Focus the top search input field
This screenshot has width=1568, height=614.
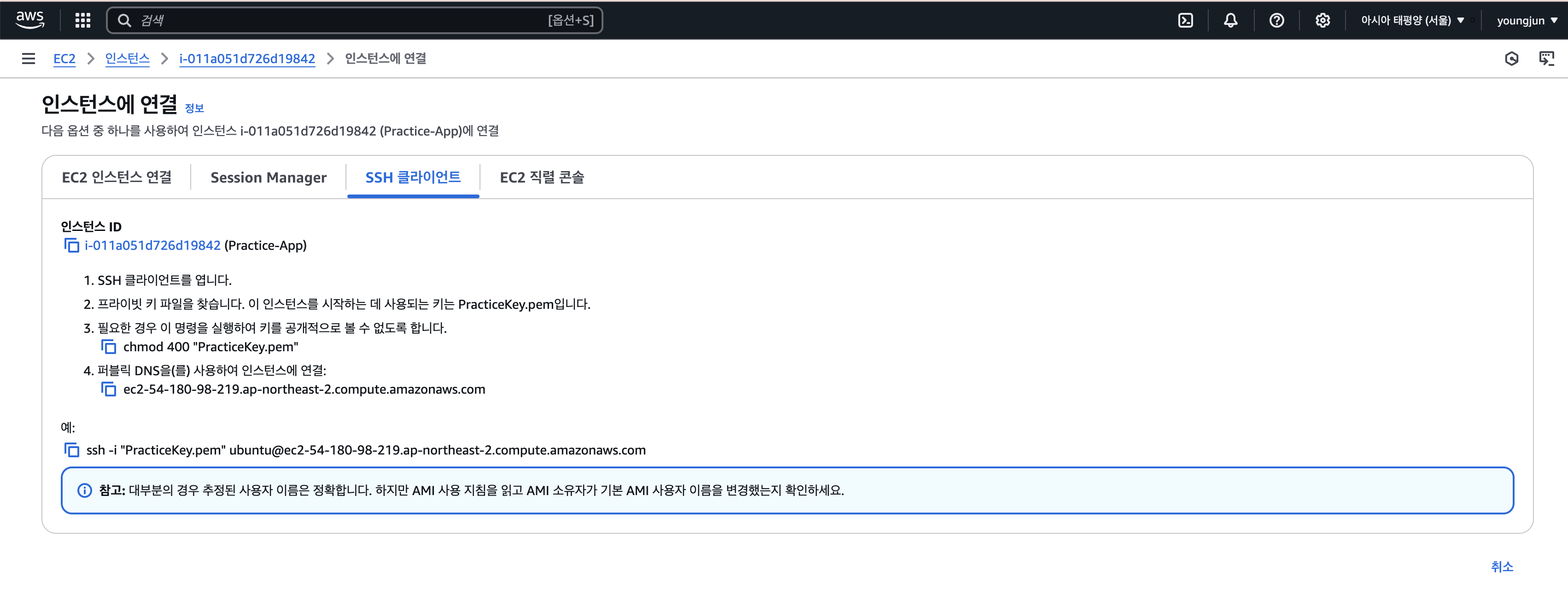(x=341, y=20)
